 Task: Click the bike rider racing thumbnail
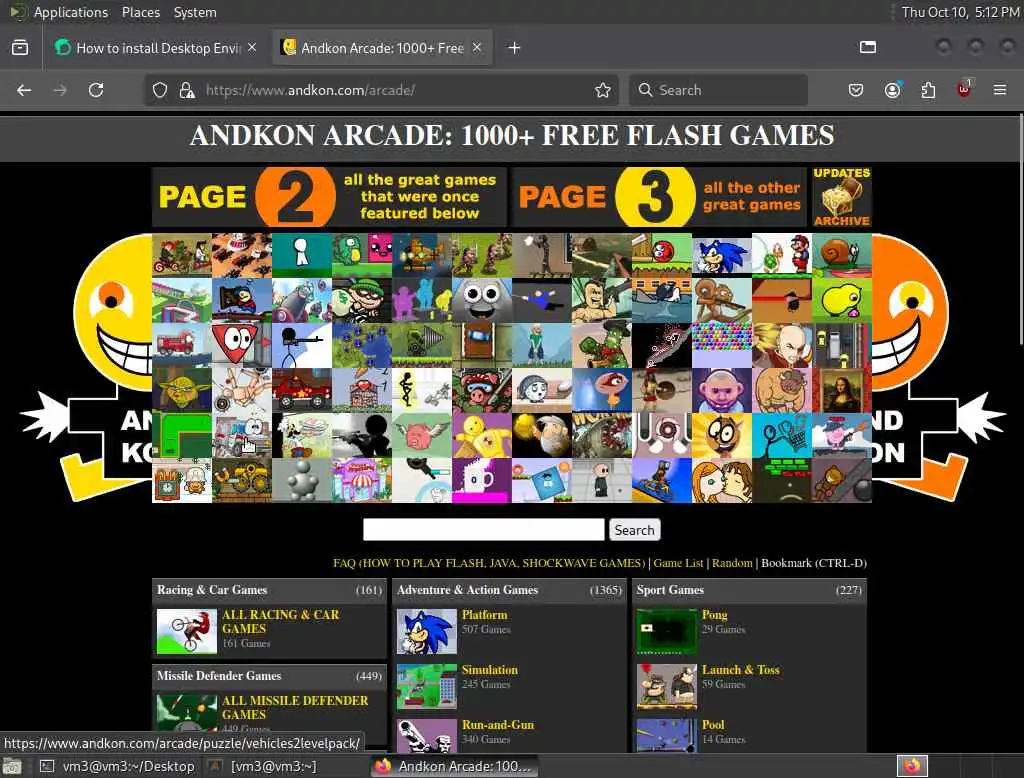point(187,632)
